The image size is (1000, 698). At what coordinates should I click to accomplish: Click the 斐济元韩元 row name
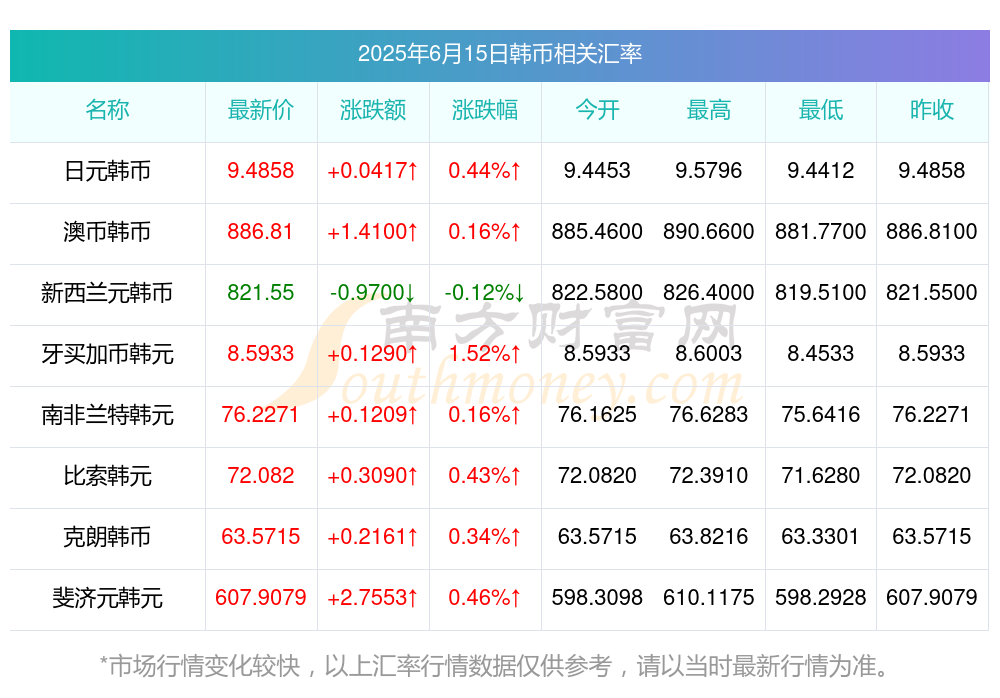click(107, 598)
